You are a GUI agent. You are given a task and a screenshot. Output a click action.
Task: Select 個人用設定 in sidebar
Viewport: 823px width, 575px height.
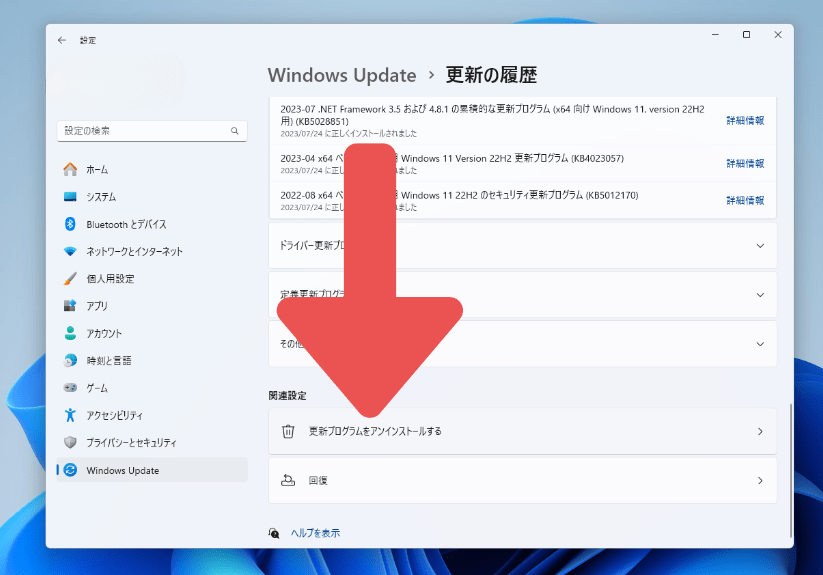[152, 279]
